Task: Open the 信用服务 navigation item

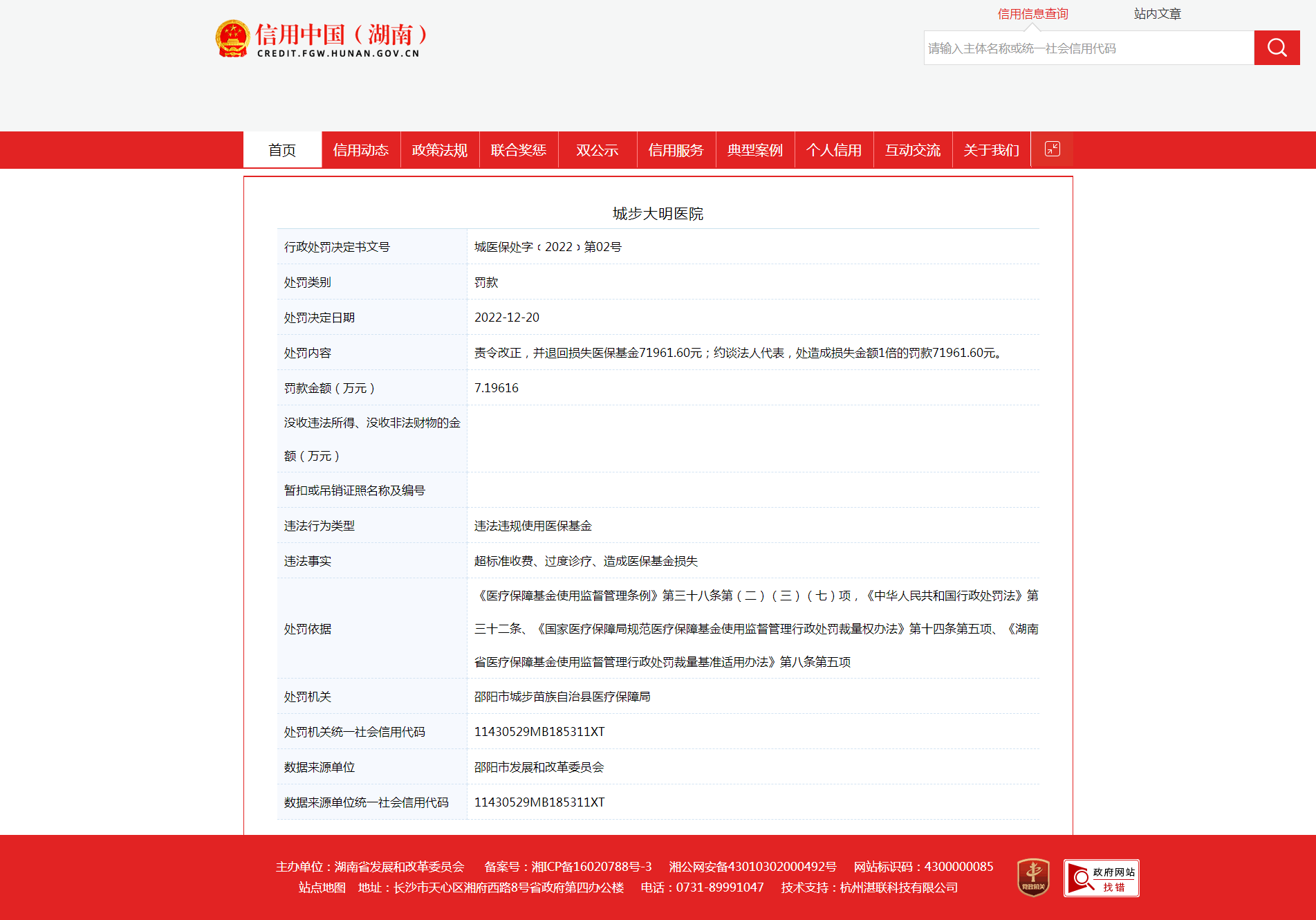Action: coord(676,150)
